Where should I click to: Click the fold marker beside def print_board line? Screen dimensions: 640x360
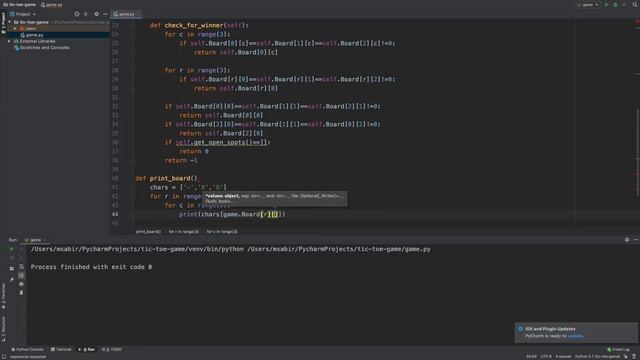[133, 178]
